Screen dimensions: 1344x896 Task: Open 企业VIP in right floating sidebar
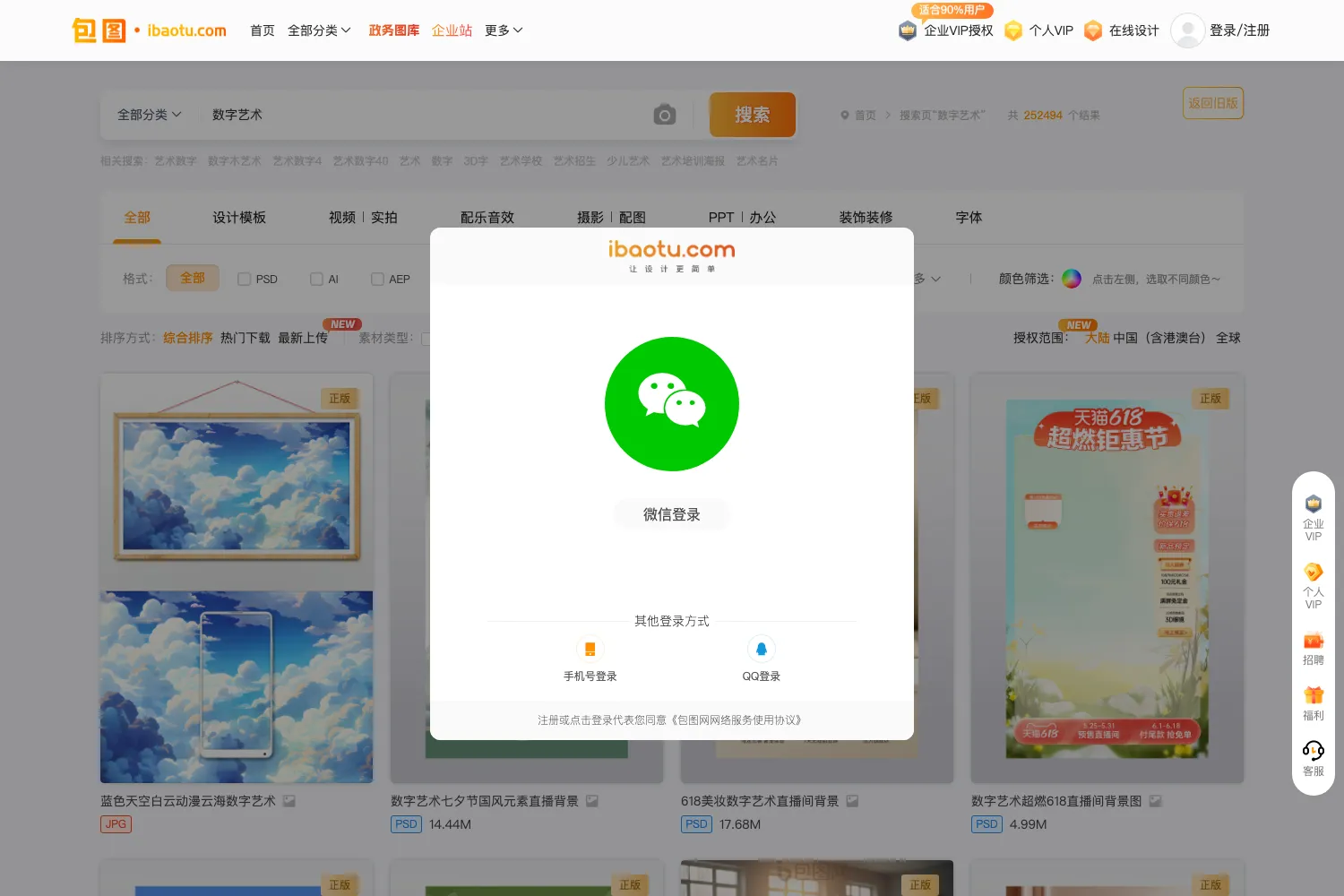[1314, 518]
